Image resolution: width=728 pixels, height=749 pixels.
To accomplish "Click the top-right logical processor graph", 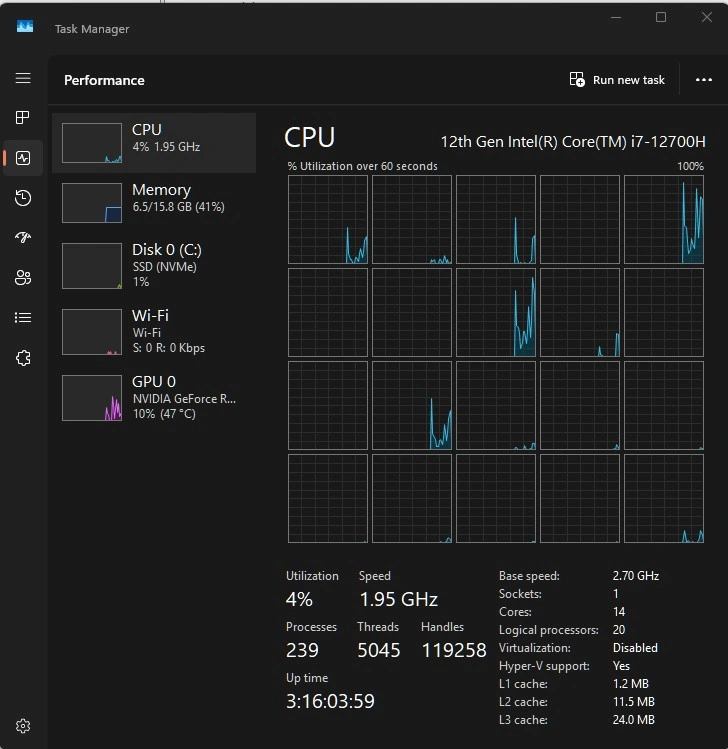I will pos(664,219).
